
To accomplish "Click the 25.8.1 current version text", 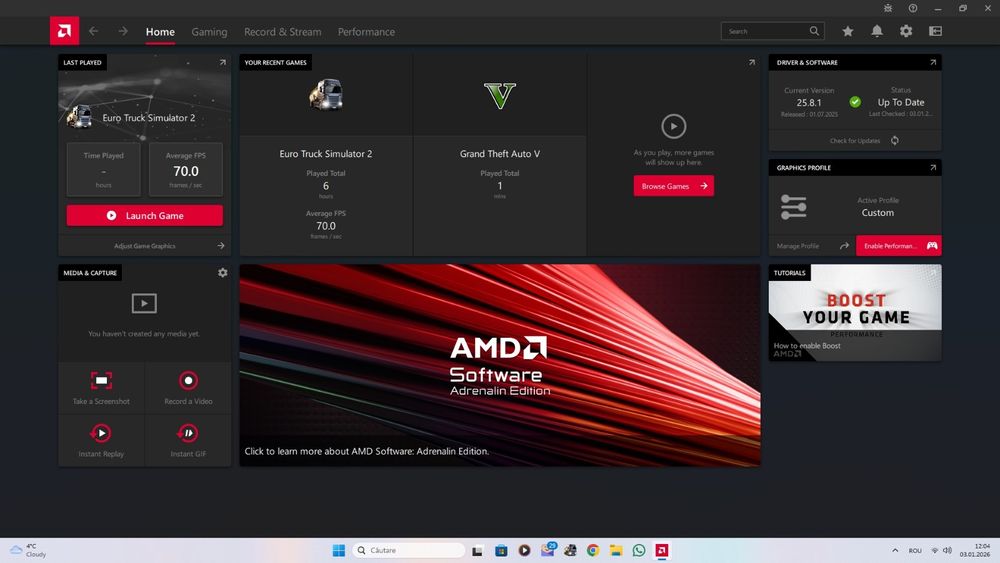I will [809, 103].
